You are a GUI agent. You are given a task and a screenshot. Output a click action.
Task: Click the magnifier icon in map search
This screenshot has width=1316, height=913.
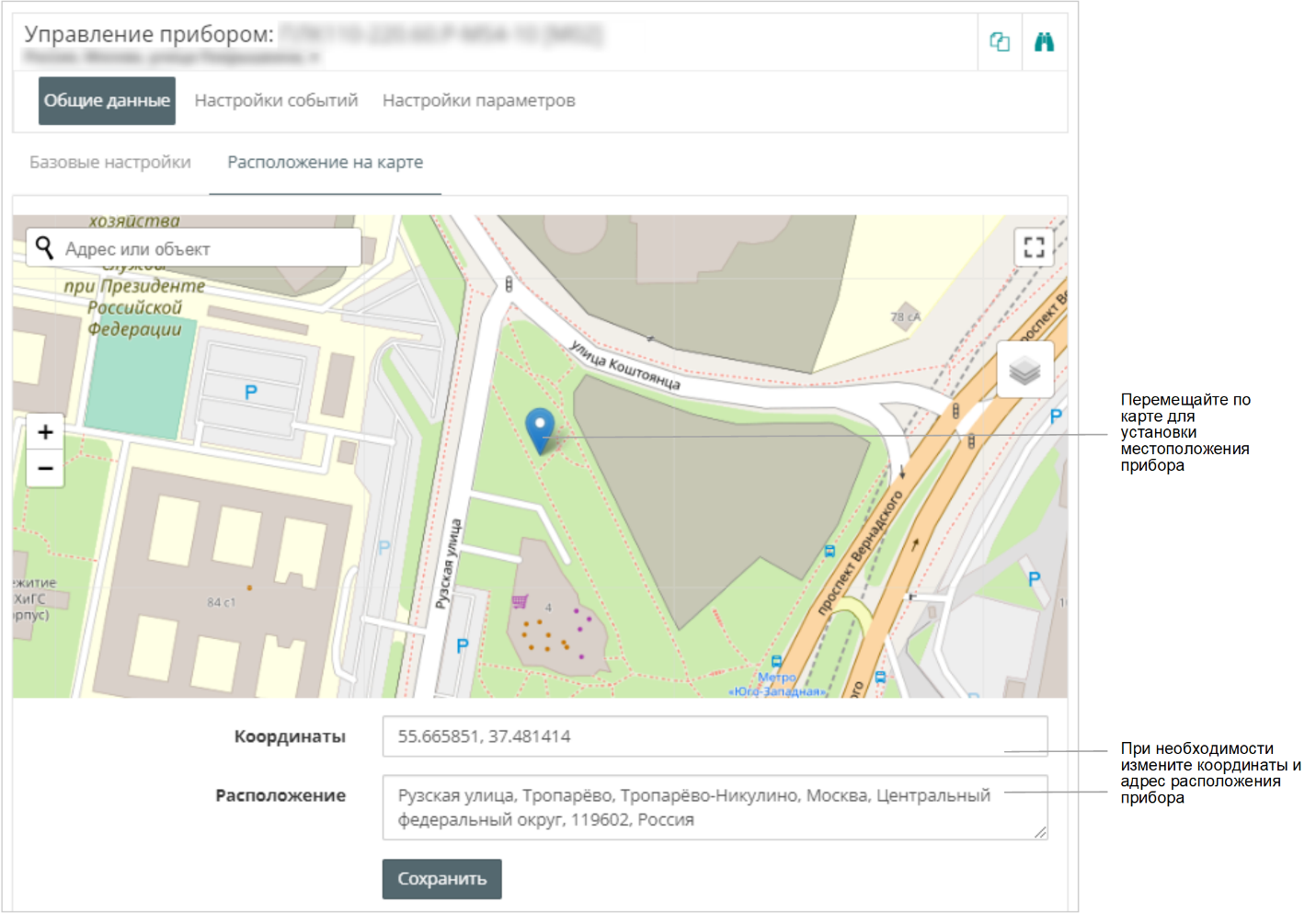[44, 247]
